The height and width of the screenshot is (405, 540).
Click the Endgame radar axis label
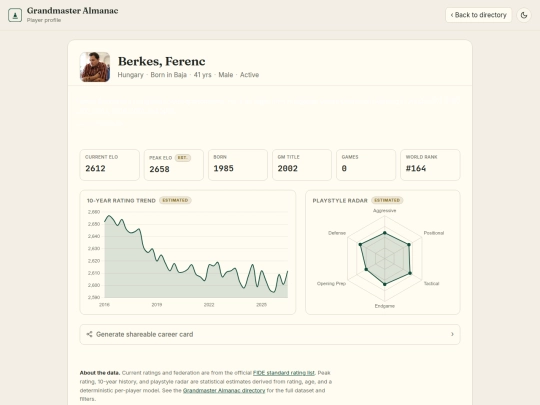(385, 306)
